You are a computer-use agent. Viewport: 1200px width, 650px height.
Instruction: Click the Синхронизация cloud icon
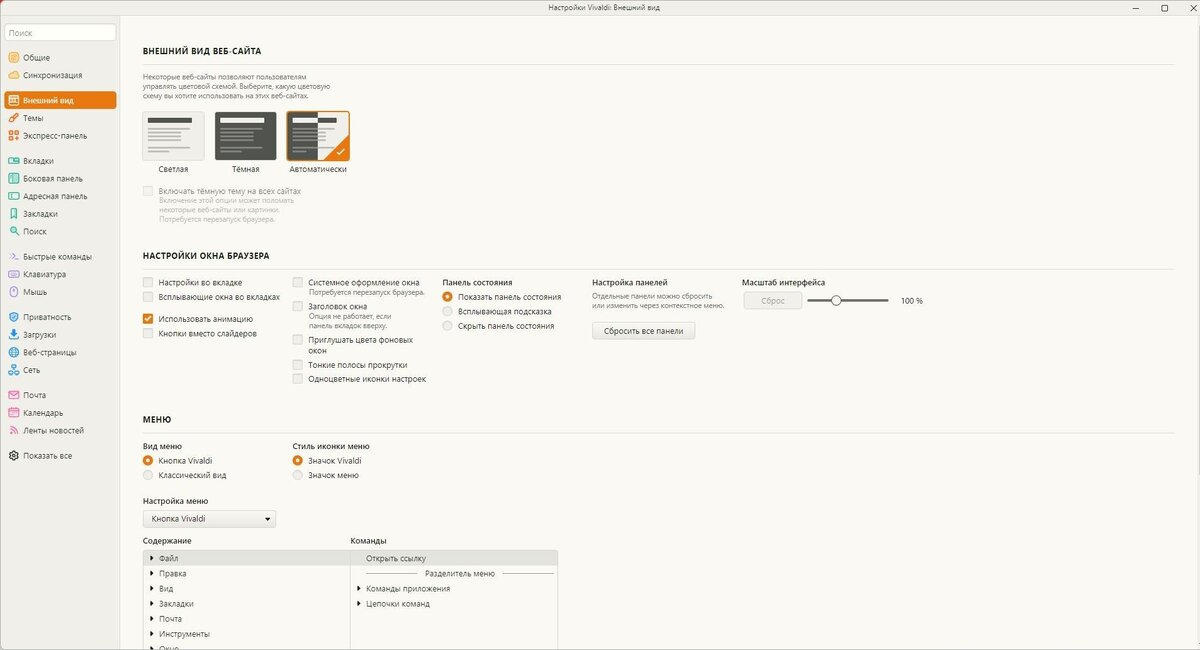[x=13, y=75]
